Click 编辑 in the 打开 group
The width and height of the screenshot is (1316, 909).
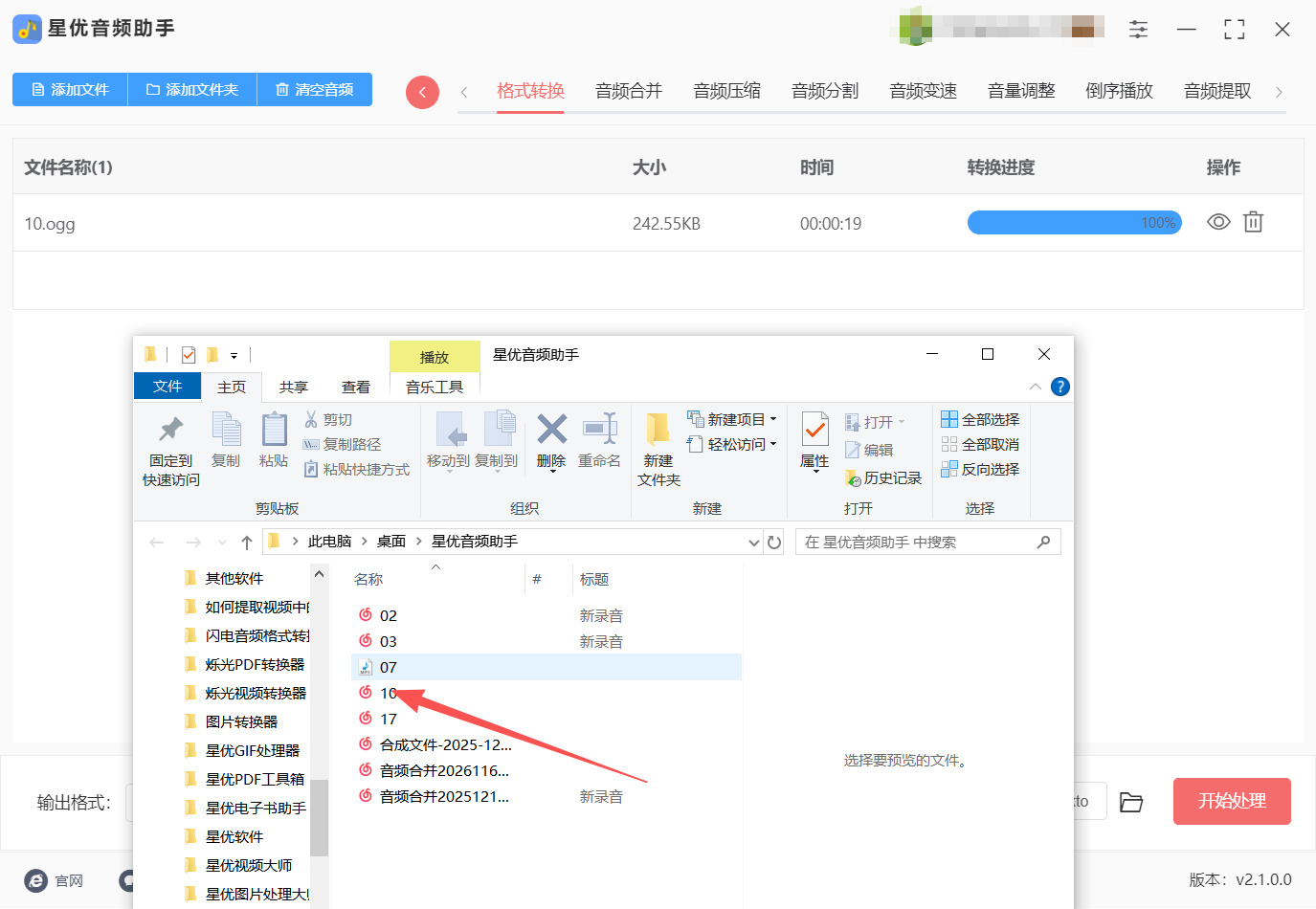(x=869, y=450)
